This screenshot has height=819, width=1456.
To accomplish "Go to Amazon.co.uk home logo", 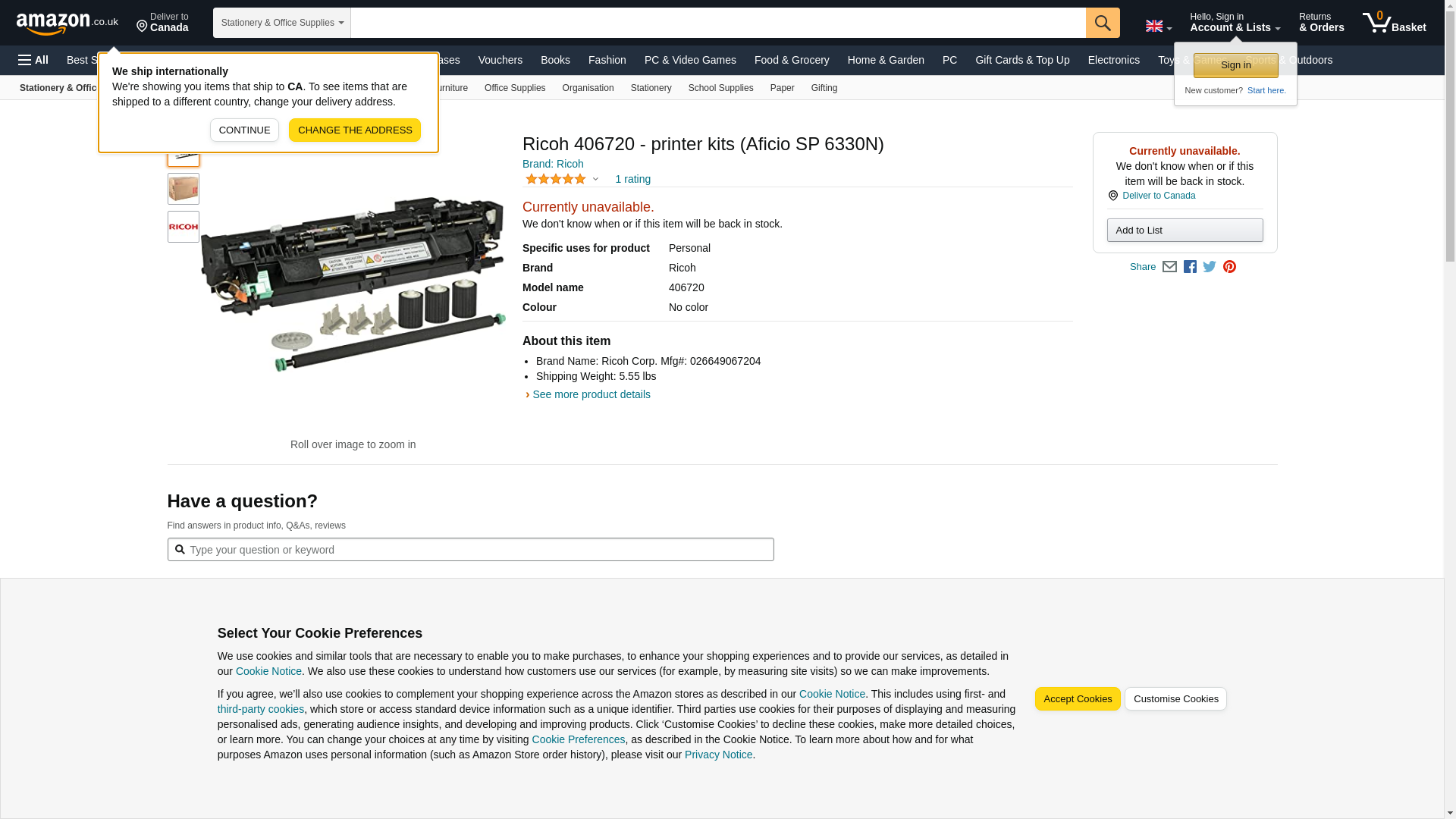I will click(67, 23).
